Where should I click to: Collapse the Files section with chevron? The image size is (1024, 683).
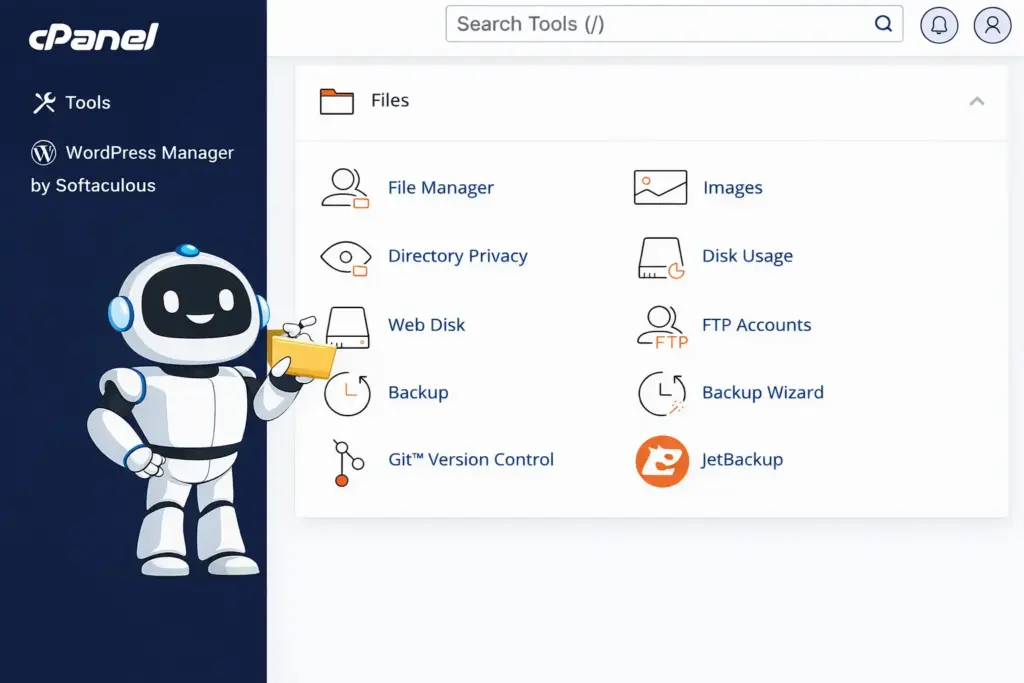(x=977, y=101)
